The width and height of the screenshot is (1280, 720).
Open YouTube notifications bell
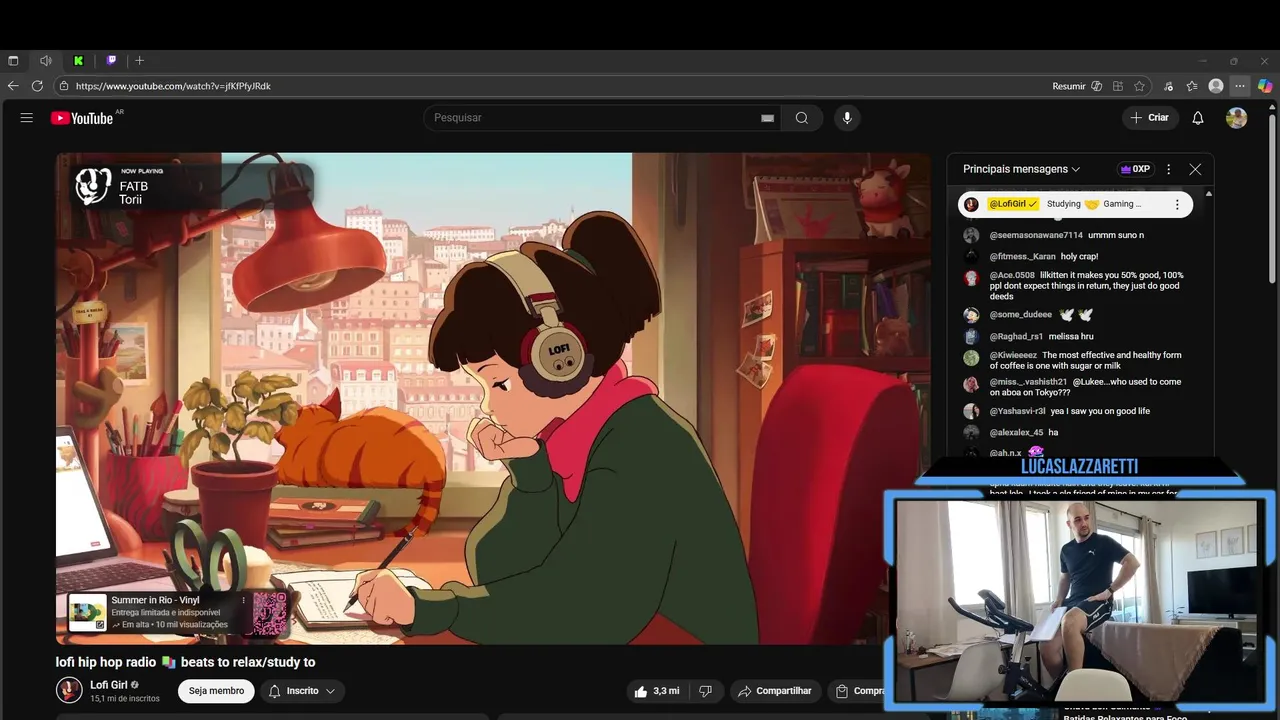click(x=1198, y=118)
